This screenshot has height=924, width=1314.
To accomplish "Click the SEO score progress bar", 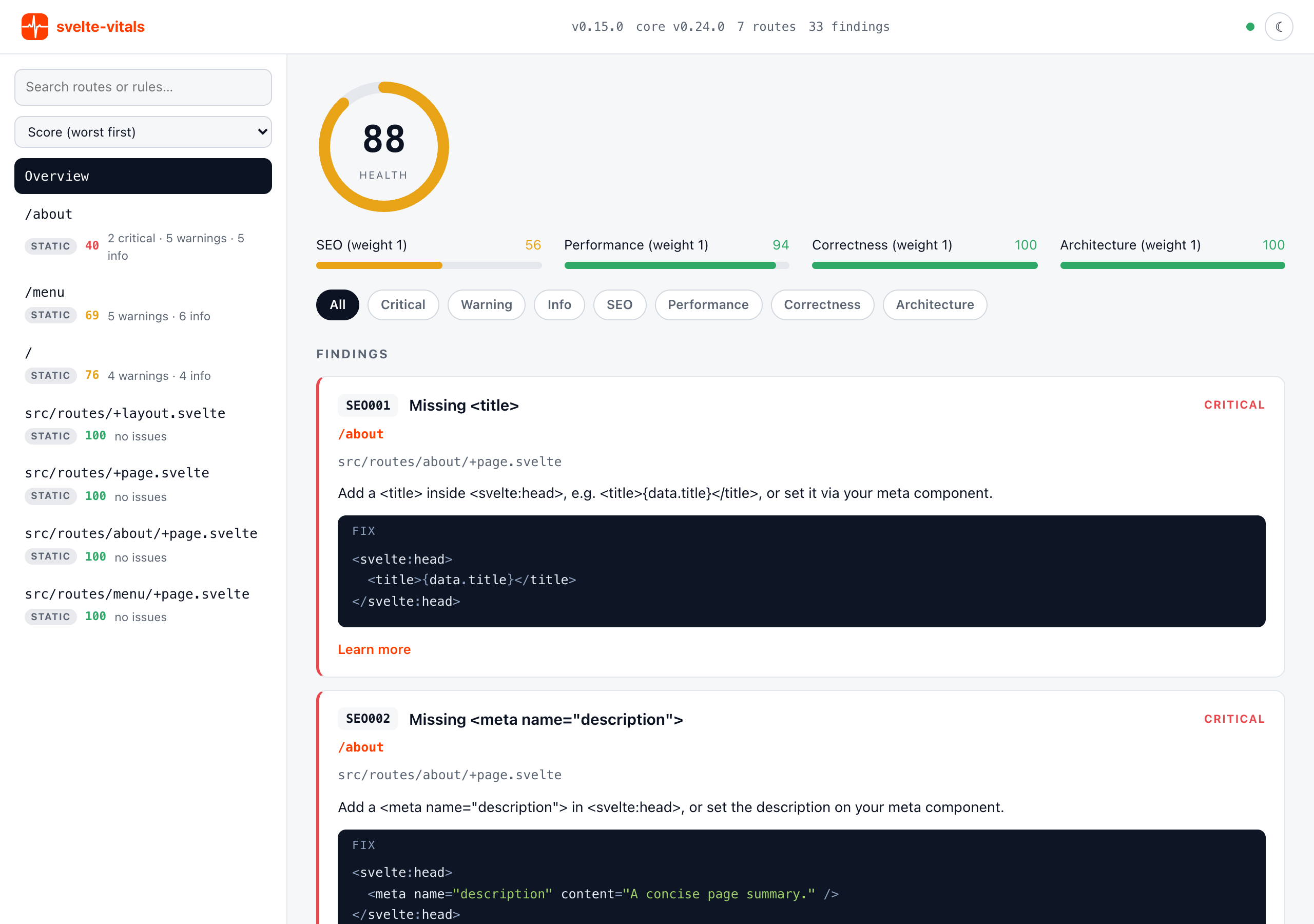I will point(429,265).
